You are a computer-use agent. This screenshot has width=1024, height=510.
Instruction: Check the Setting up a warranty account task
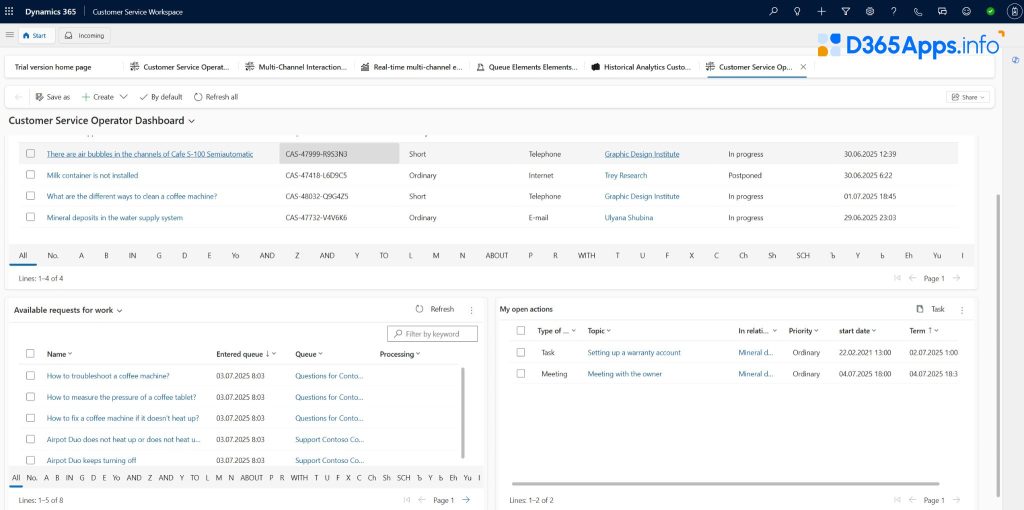[x=520, y=353]
